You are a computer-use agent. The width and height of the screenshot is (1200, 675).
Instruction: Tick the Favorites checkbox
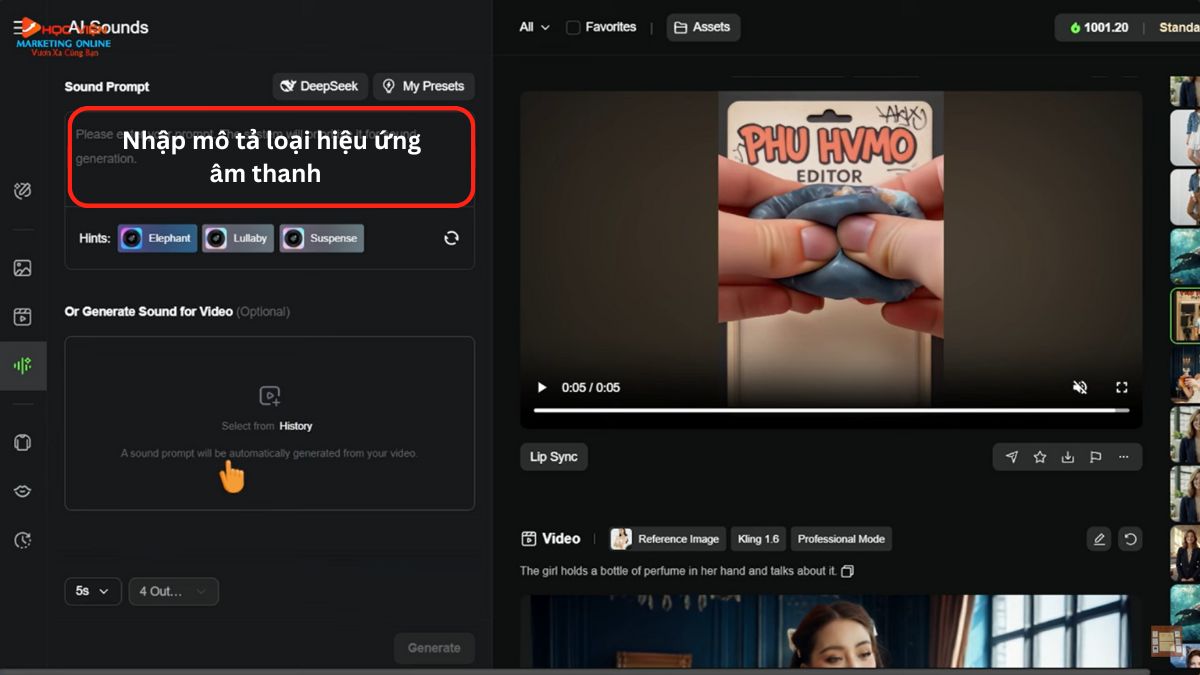point(573,27)
